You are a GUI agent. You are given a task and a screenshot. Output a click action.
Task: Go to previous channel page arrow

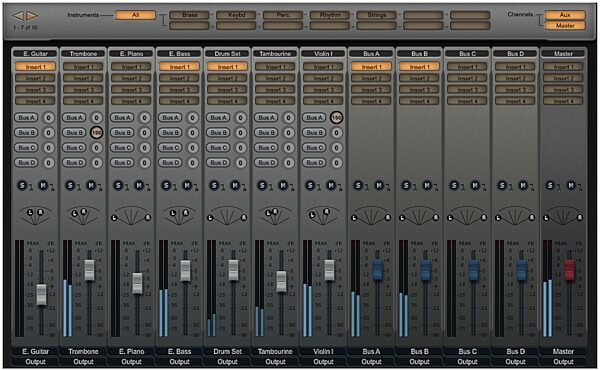tap(18, 15)
